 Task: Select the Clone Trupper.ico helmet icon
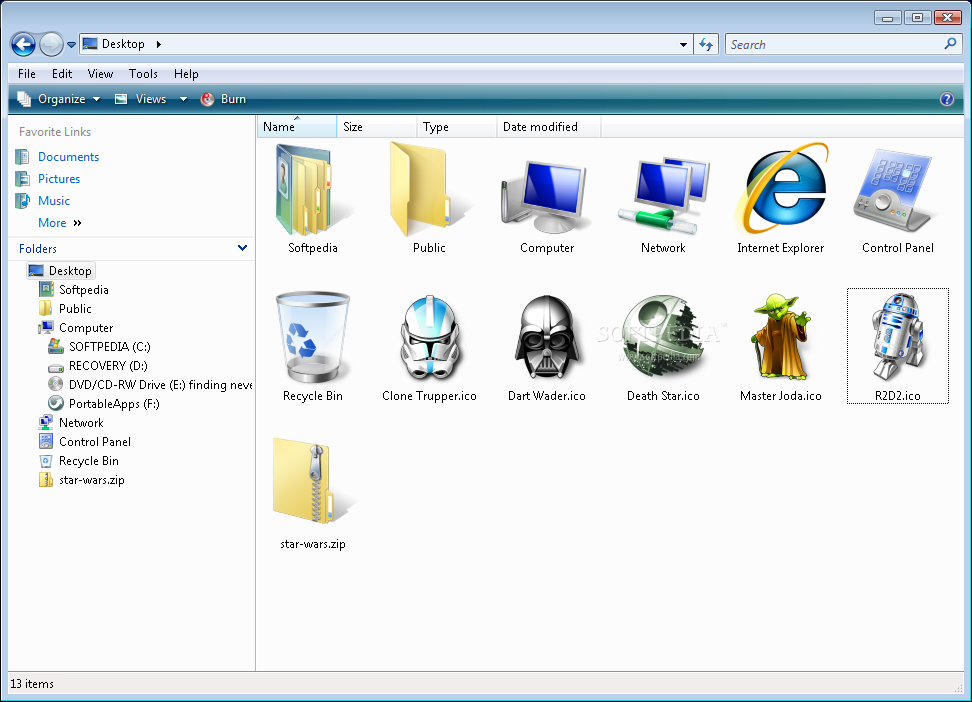coord(429,338)
